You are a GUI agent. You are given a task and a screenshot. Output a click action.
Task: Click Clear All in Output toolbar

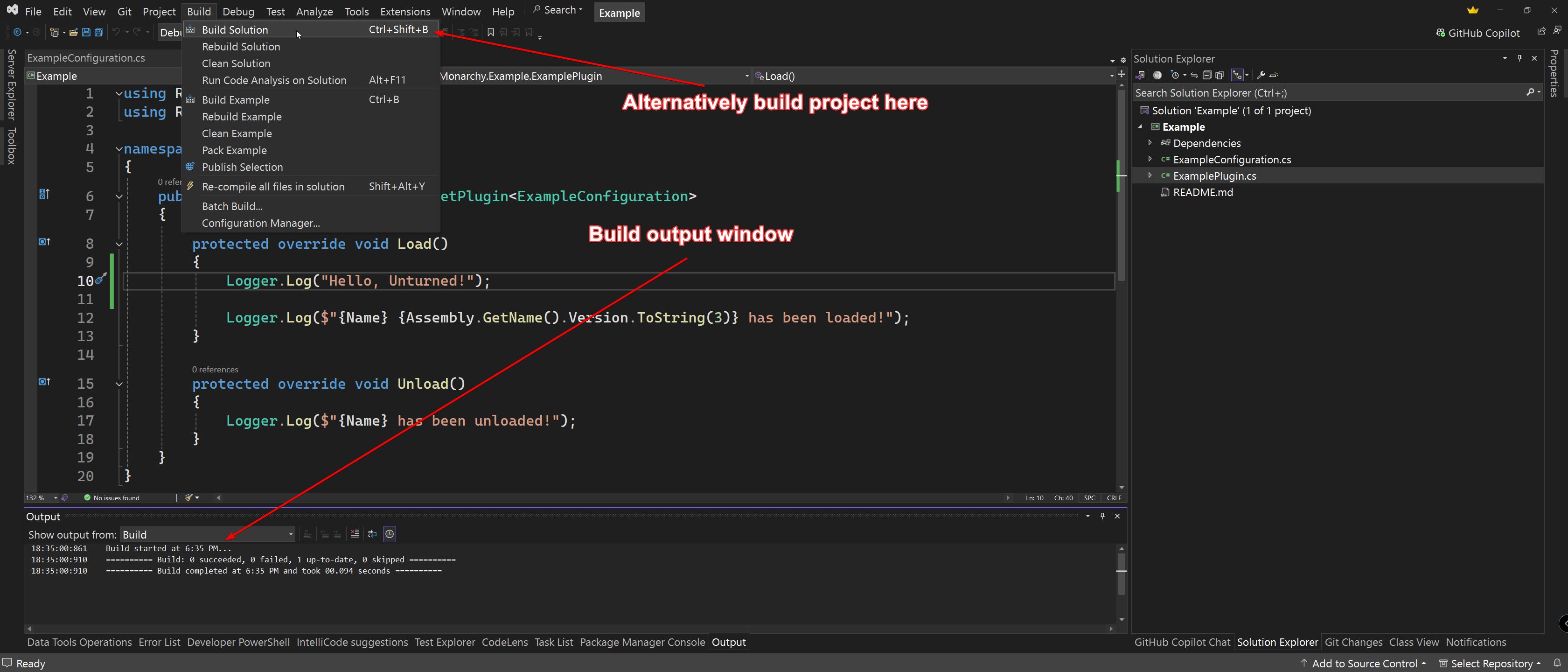355,534
